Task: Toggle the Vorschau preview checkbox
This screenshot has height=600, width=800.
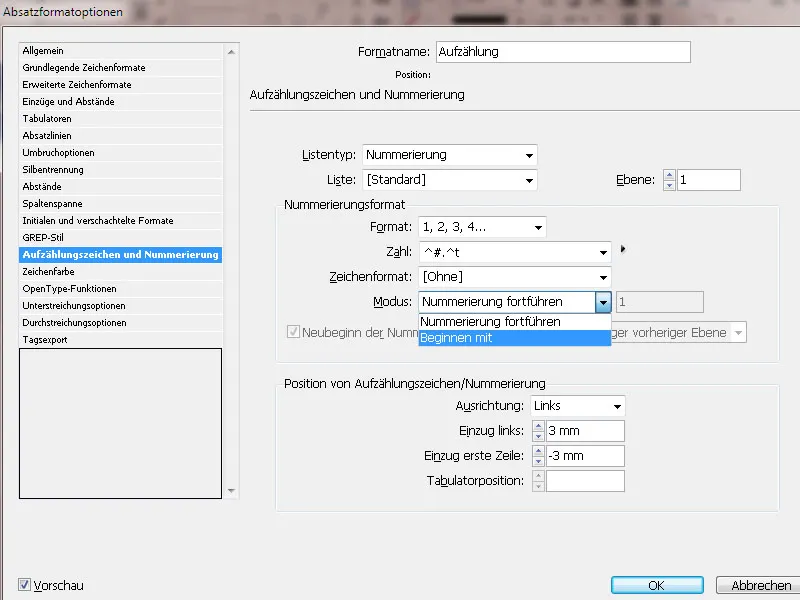Action: [24, 585]
